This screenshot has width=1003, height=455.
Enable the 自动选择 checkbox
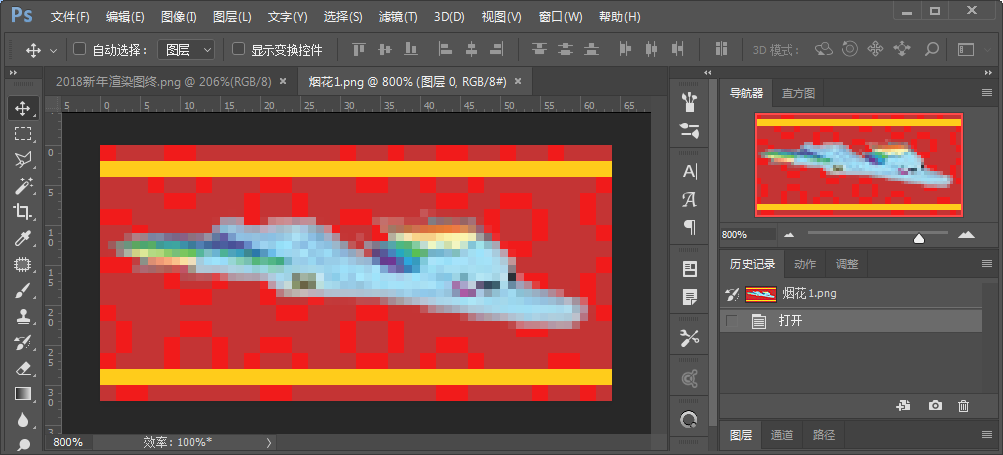click(79, 49)
